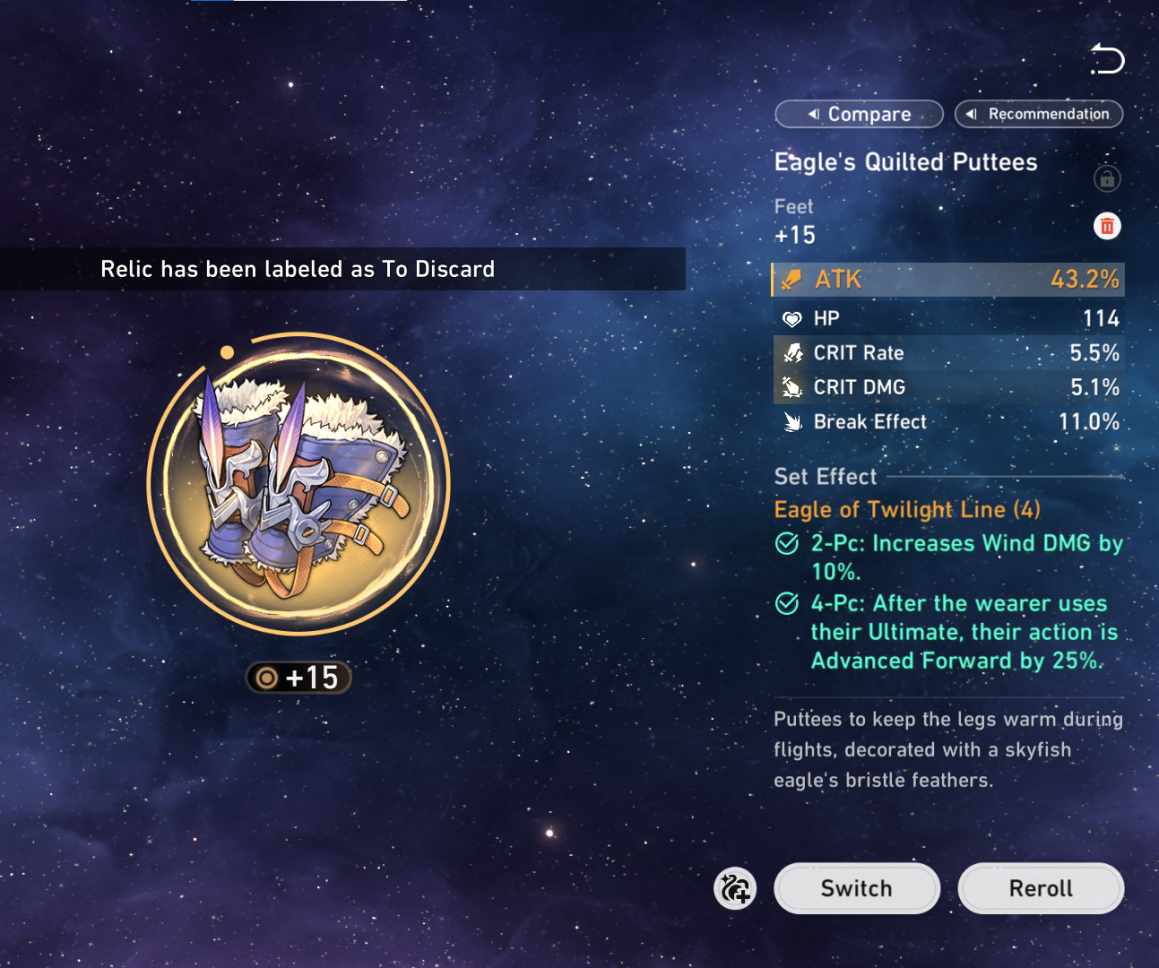Click the Break Effect icon
This screenshot has width=1159, height=968.
tap(792, 422)
